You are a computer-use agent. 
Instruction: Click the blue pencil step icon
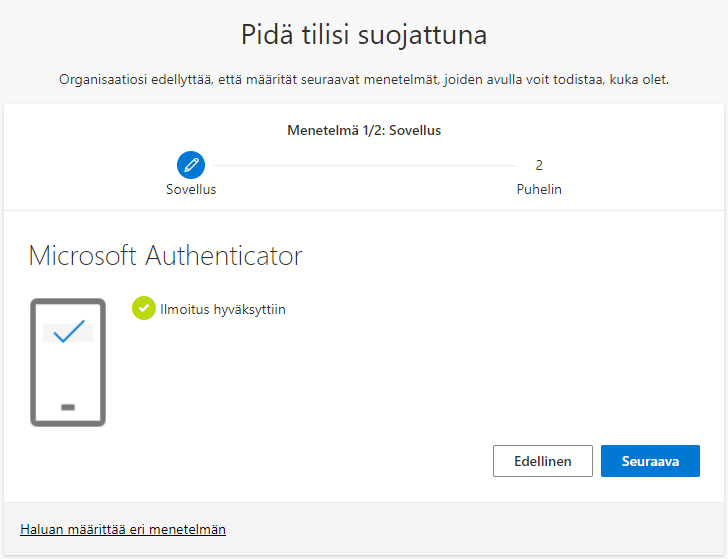191,165
